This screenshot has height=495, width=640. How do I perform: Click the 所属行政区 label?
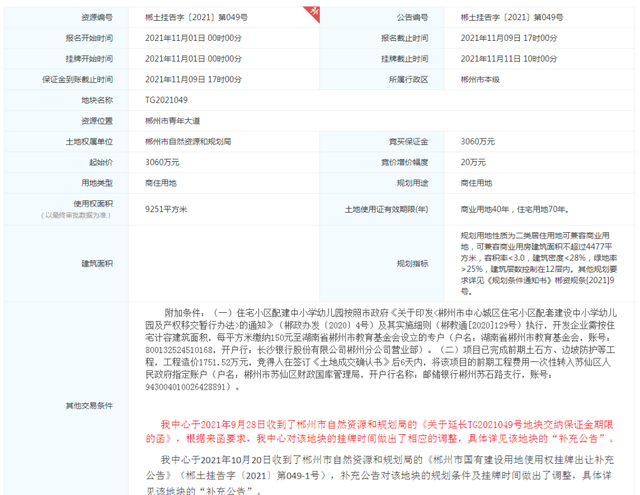(x=409, y=80)
